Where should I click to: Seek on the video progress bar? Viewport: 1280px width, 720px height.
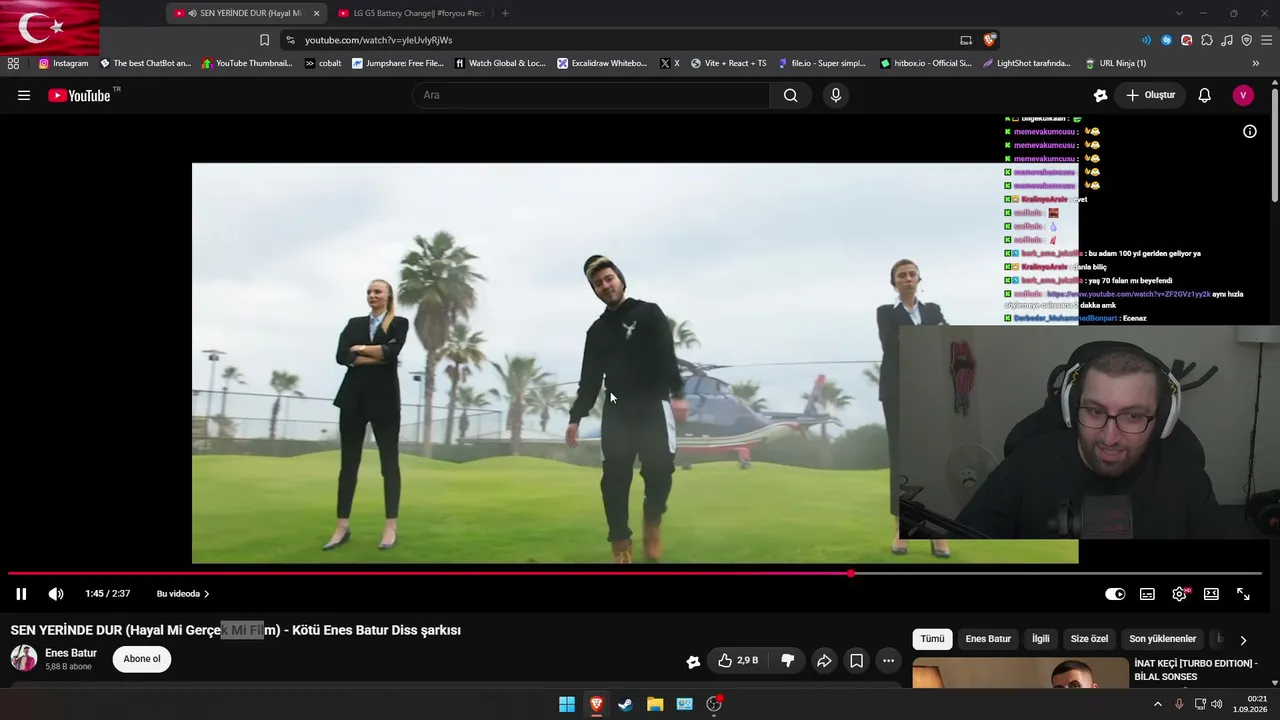[x=635, y=573]
